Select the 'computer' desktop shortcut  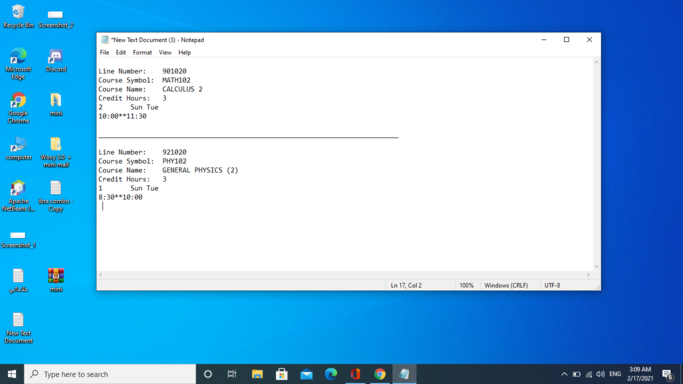(18, 148)
